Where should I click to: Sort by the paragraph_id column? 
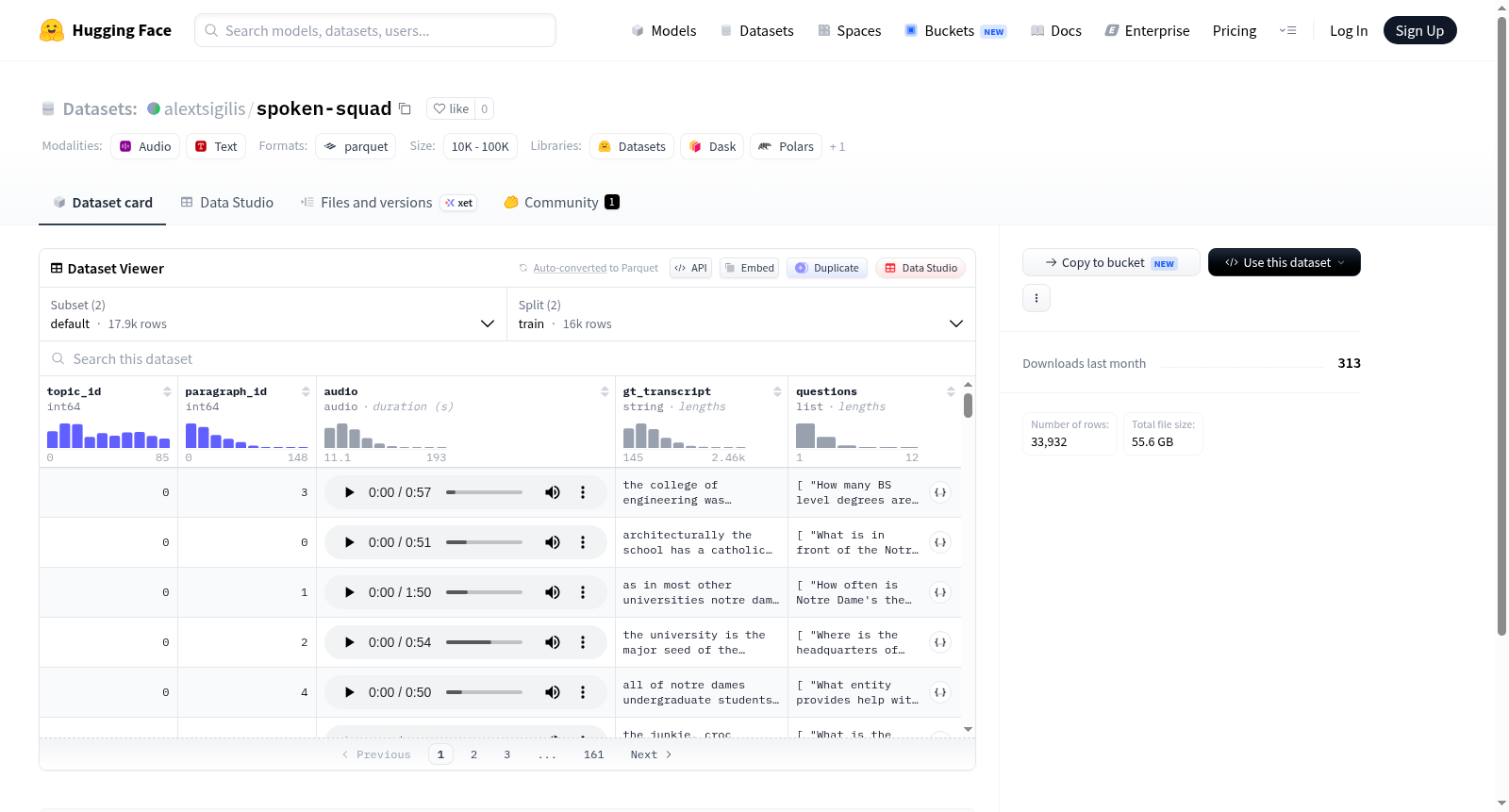[306, 391]
